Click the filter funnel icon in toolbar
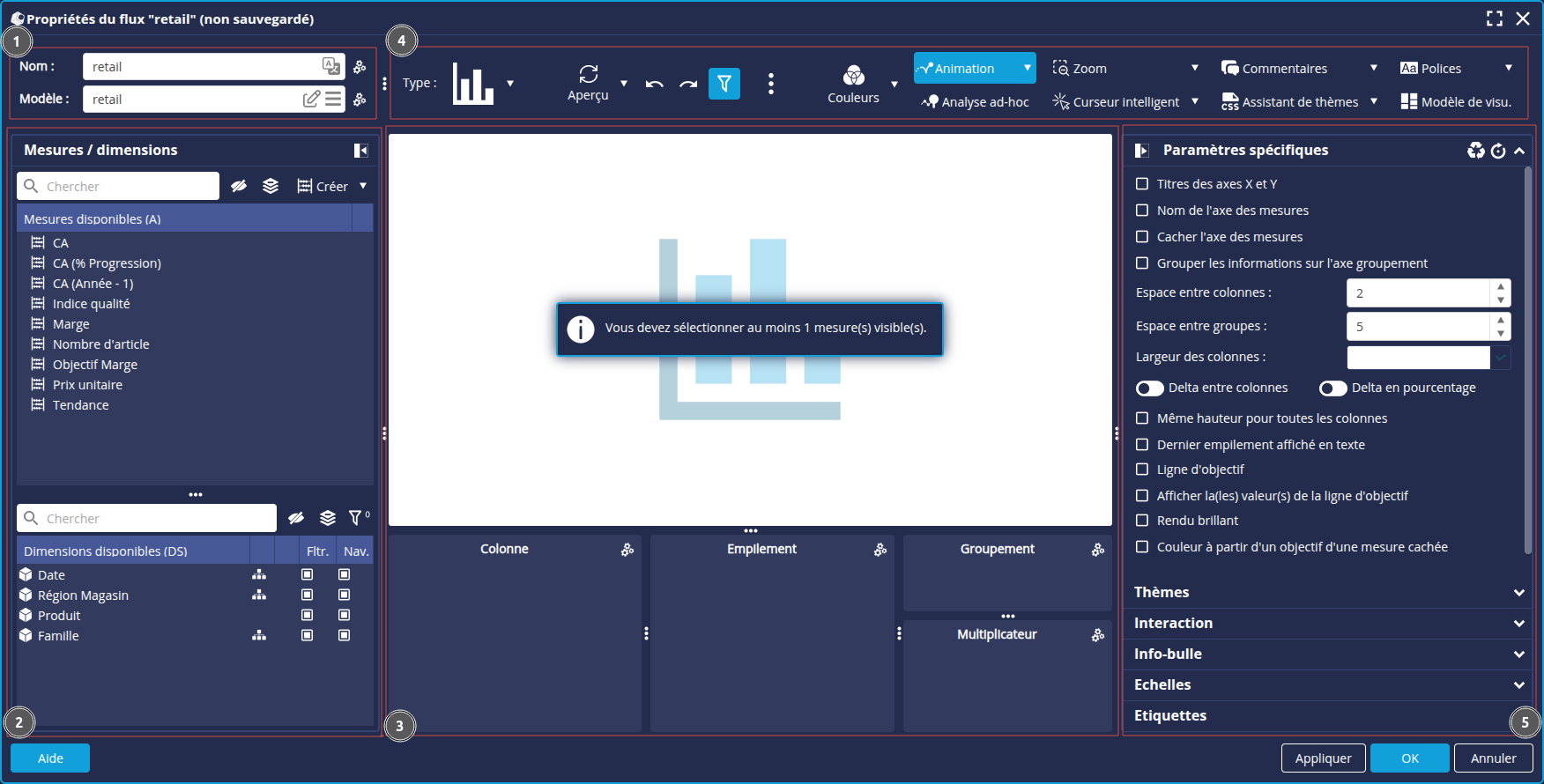1544x784 pixels. [x=724, y=84]
